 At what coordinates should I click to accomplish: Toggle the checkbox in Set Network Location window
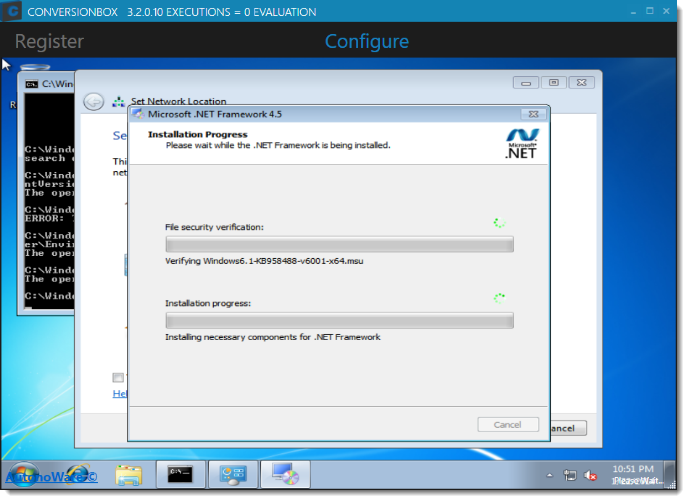(118, 377)
